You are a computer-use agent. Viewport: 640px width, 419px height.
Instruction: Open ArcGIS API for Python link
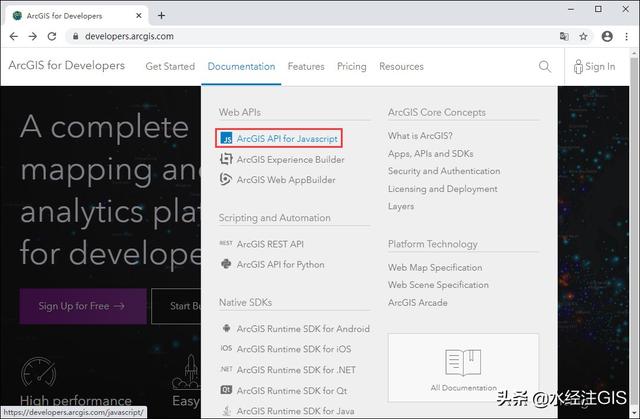pos(281,264)
